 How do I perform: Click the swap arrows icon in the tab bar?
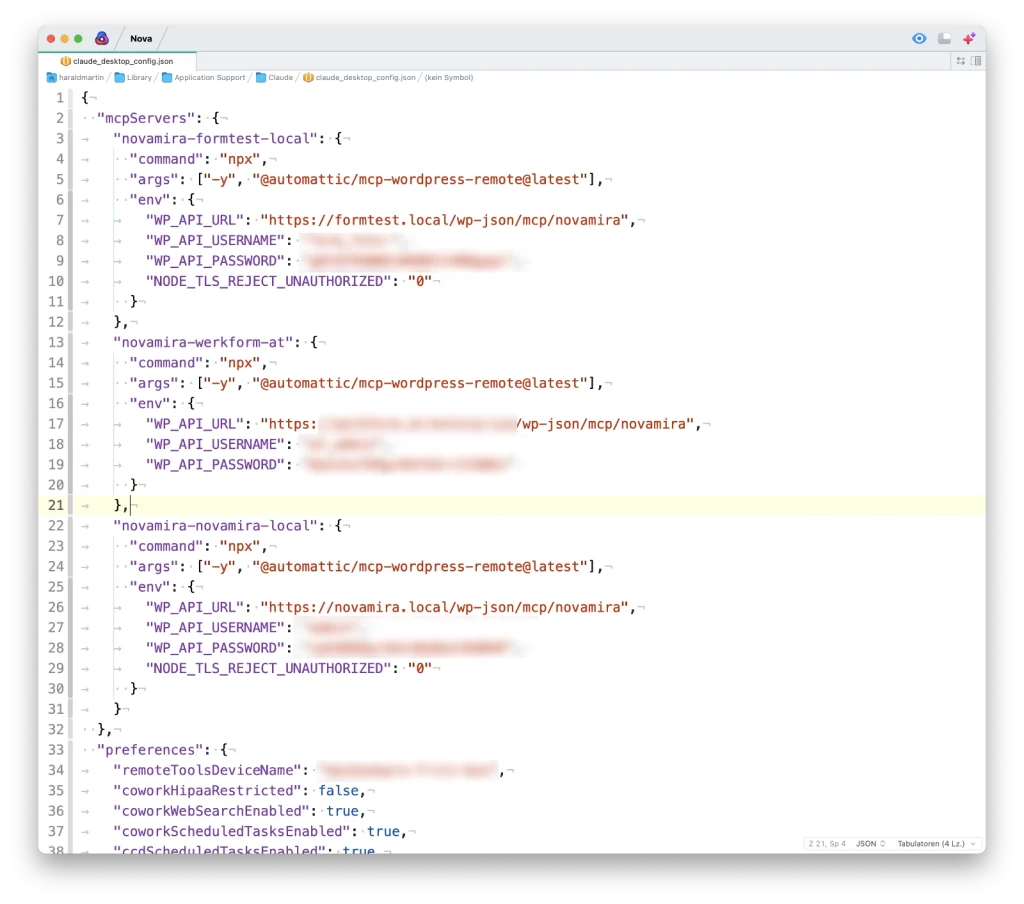[x=961, y=61]
